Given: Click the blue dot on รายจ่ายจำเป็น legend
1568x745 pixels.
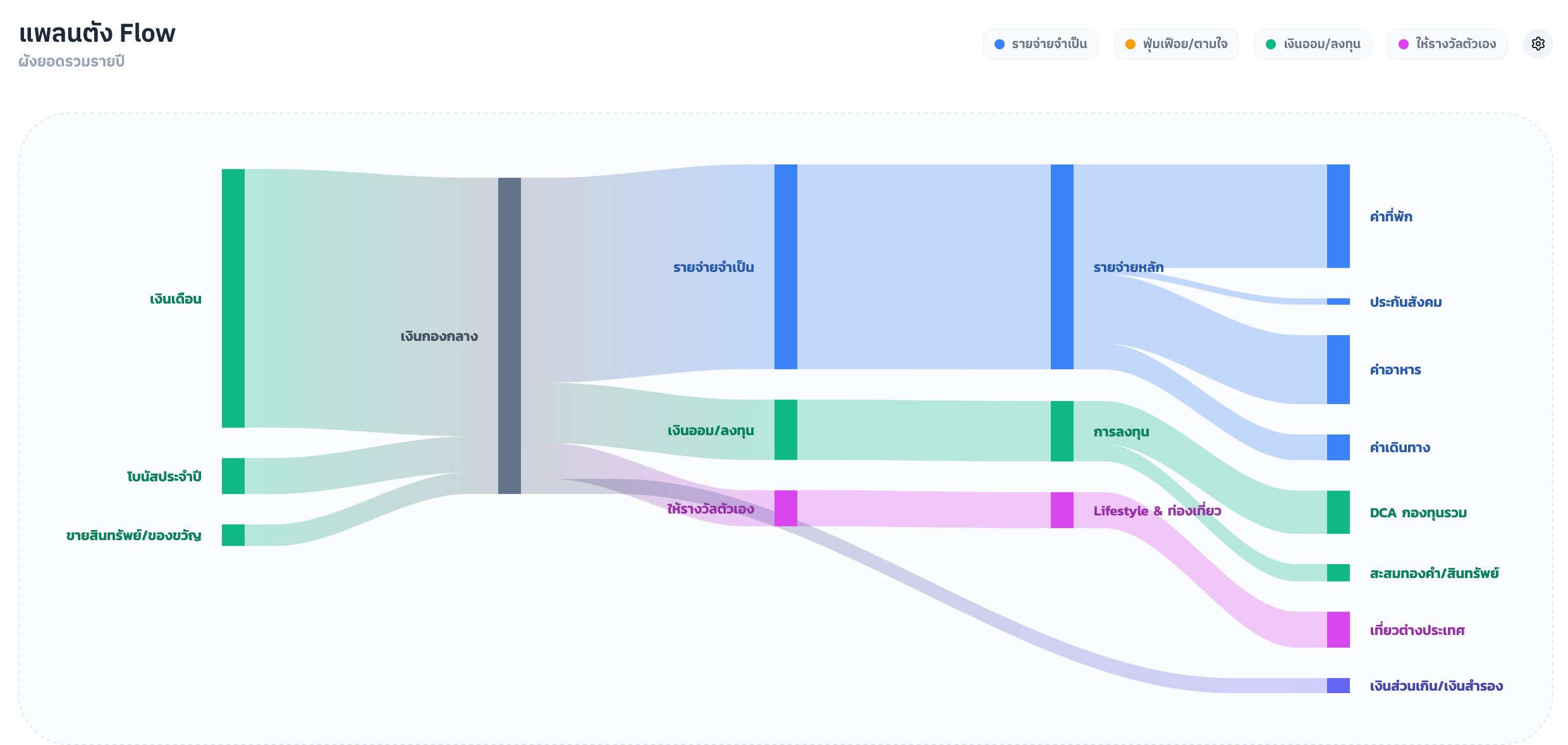Looking at the screenshot, I should click(x=1000, y=44).
